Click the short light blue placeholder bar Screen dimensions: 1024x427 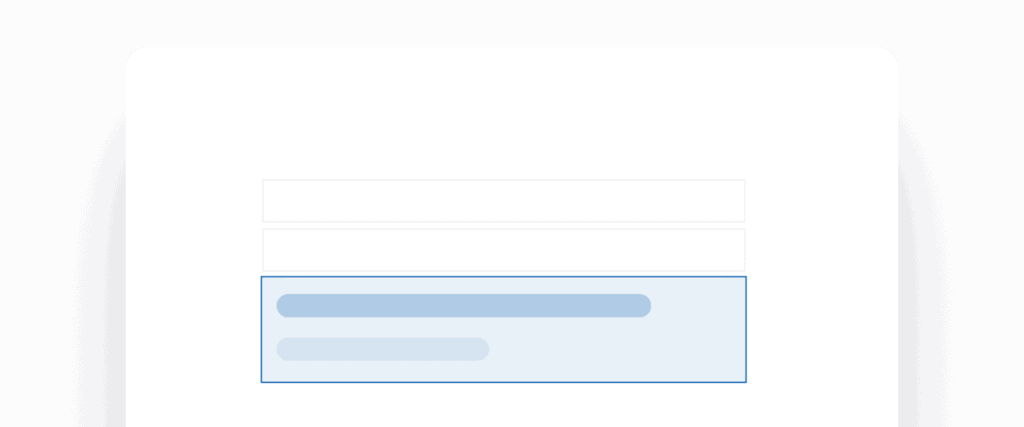point(382,349)
